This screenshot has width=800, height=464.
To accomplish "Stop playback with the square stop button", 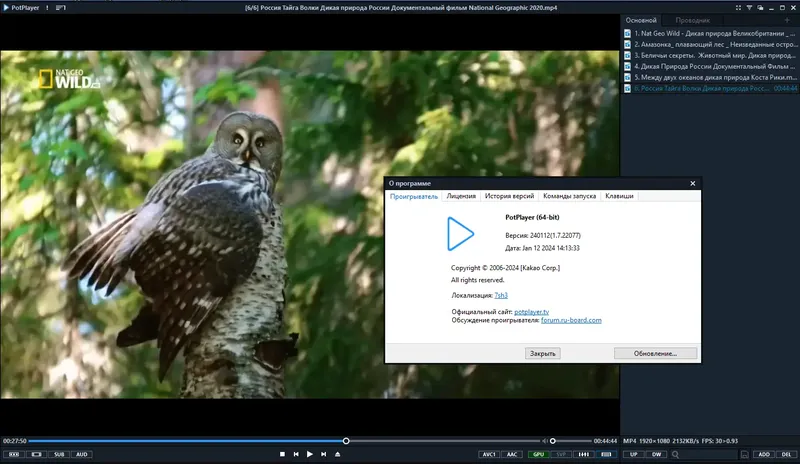I will tap(282, 454).
